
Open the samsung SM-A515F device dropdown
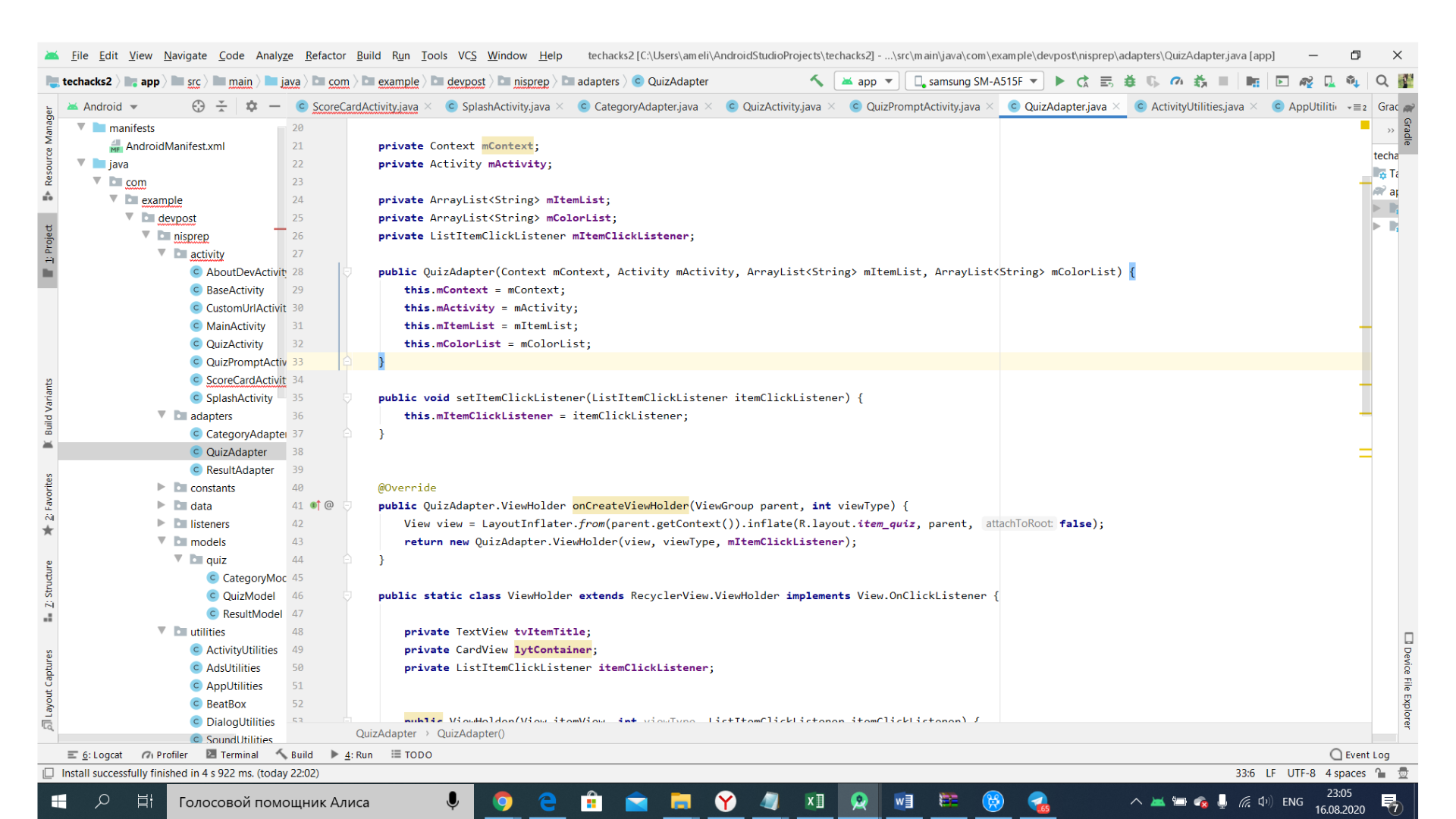[975, 81]
